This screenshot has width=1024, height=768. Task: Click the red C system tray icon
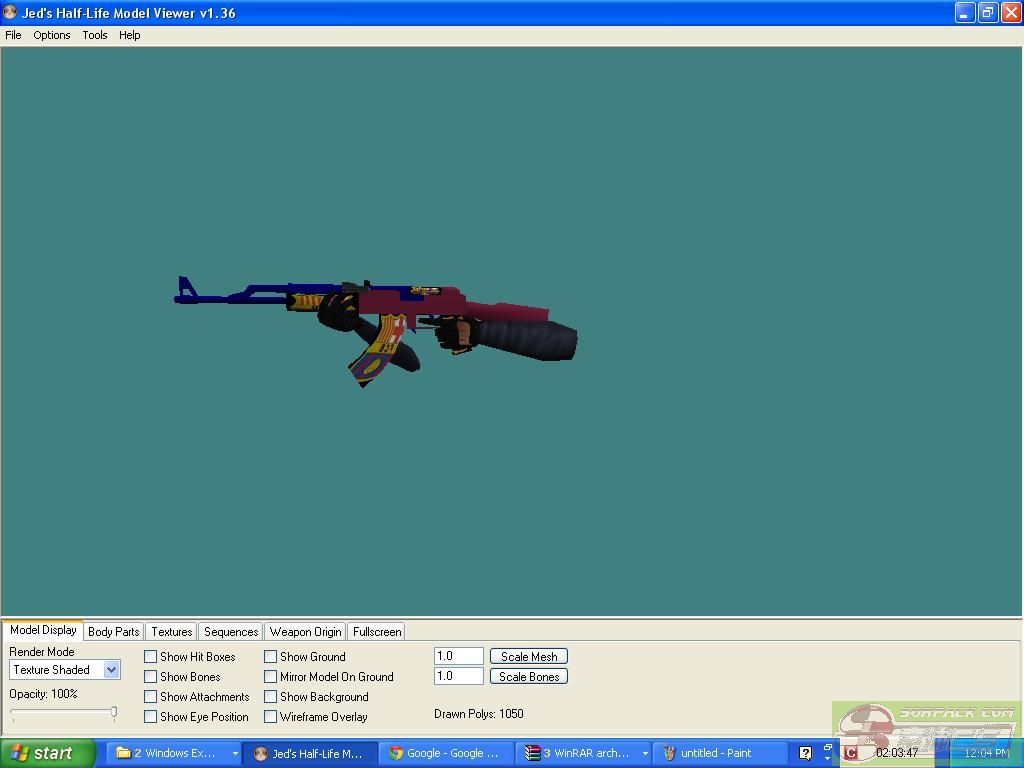click(x=850, y=754)
